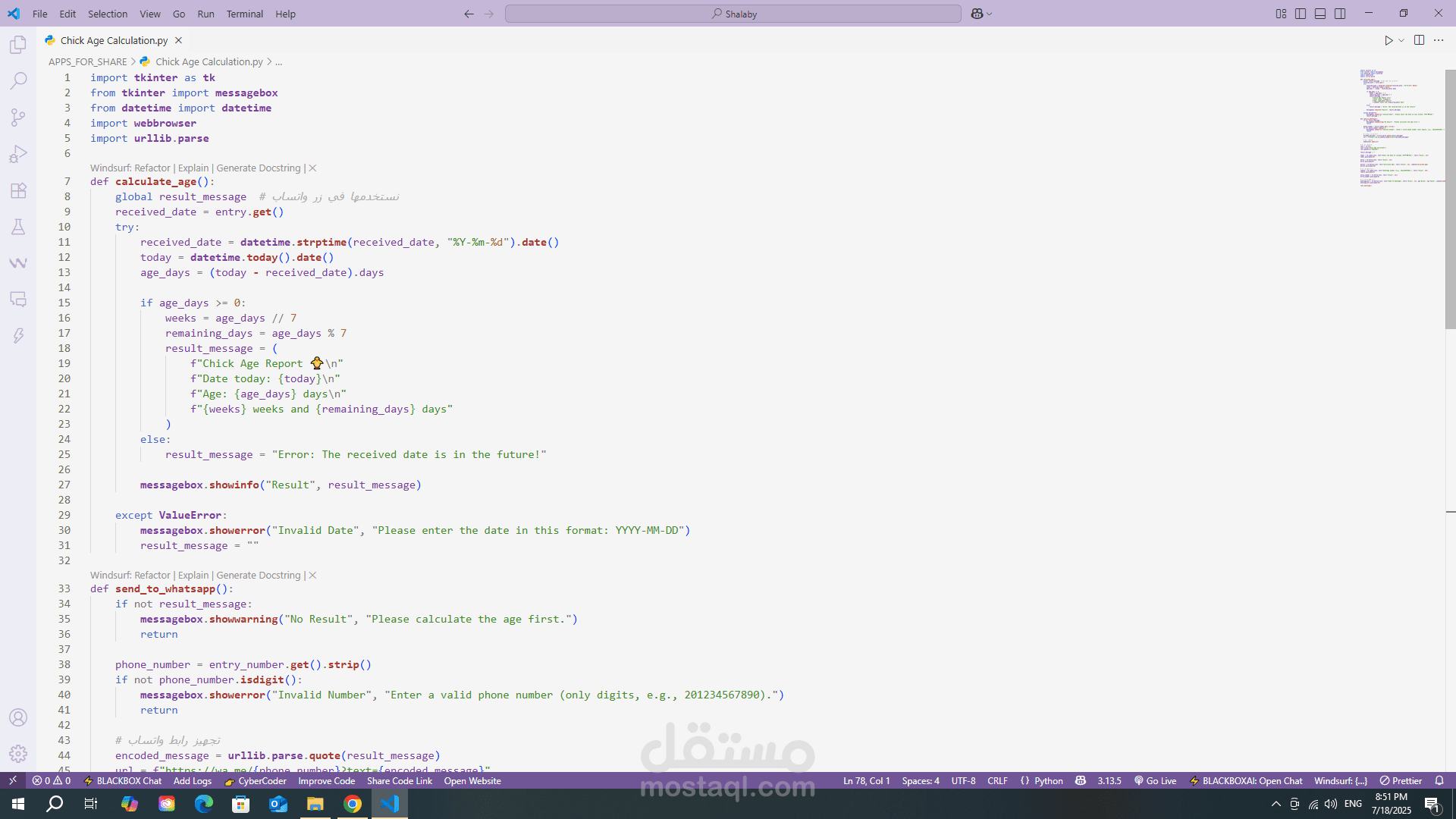This screenshot has height=819, width=1456.
Task: Open the editor More Actions ellipsis menu
Action: click(x=1439, y=40)
